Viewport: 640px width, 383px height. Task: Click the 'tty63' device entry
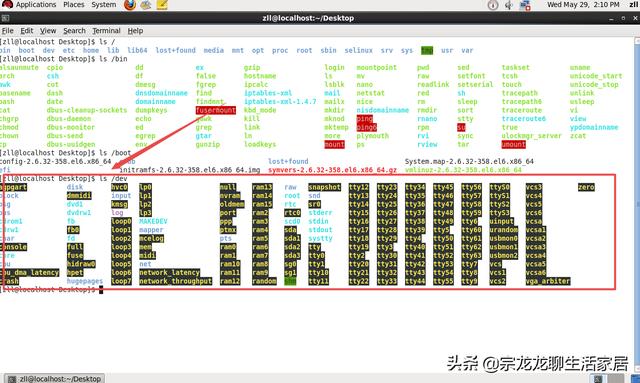coord(471,256)
